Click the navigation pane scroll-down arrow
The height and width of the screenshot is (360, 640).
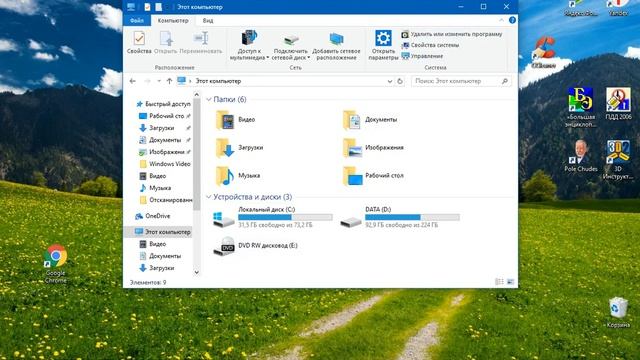coord(197,272)
